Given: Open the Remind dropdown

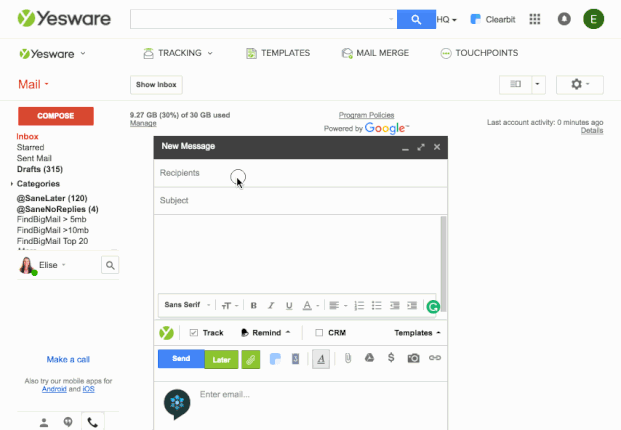Looking at the screenshot, I should pyautogui.click(x=266, y=333).
